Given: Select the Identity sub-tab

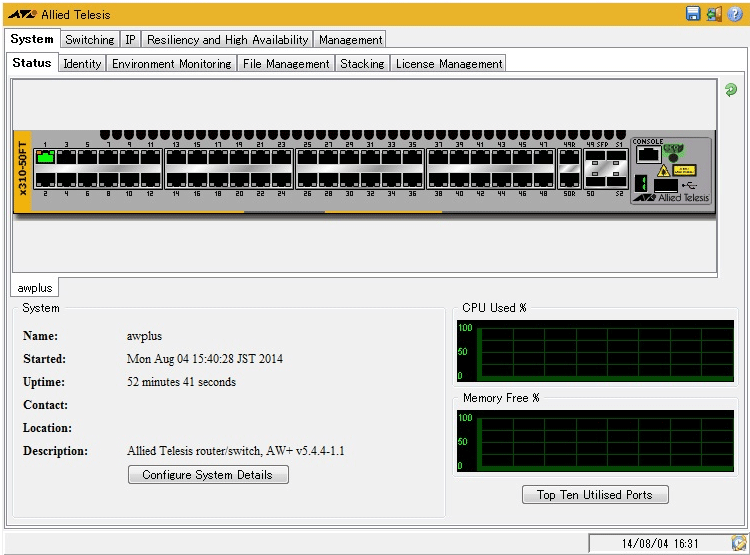Looking at the screenshot, I should click(82, 64).
